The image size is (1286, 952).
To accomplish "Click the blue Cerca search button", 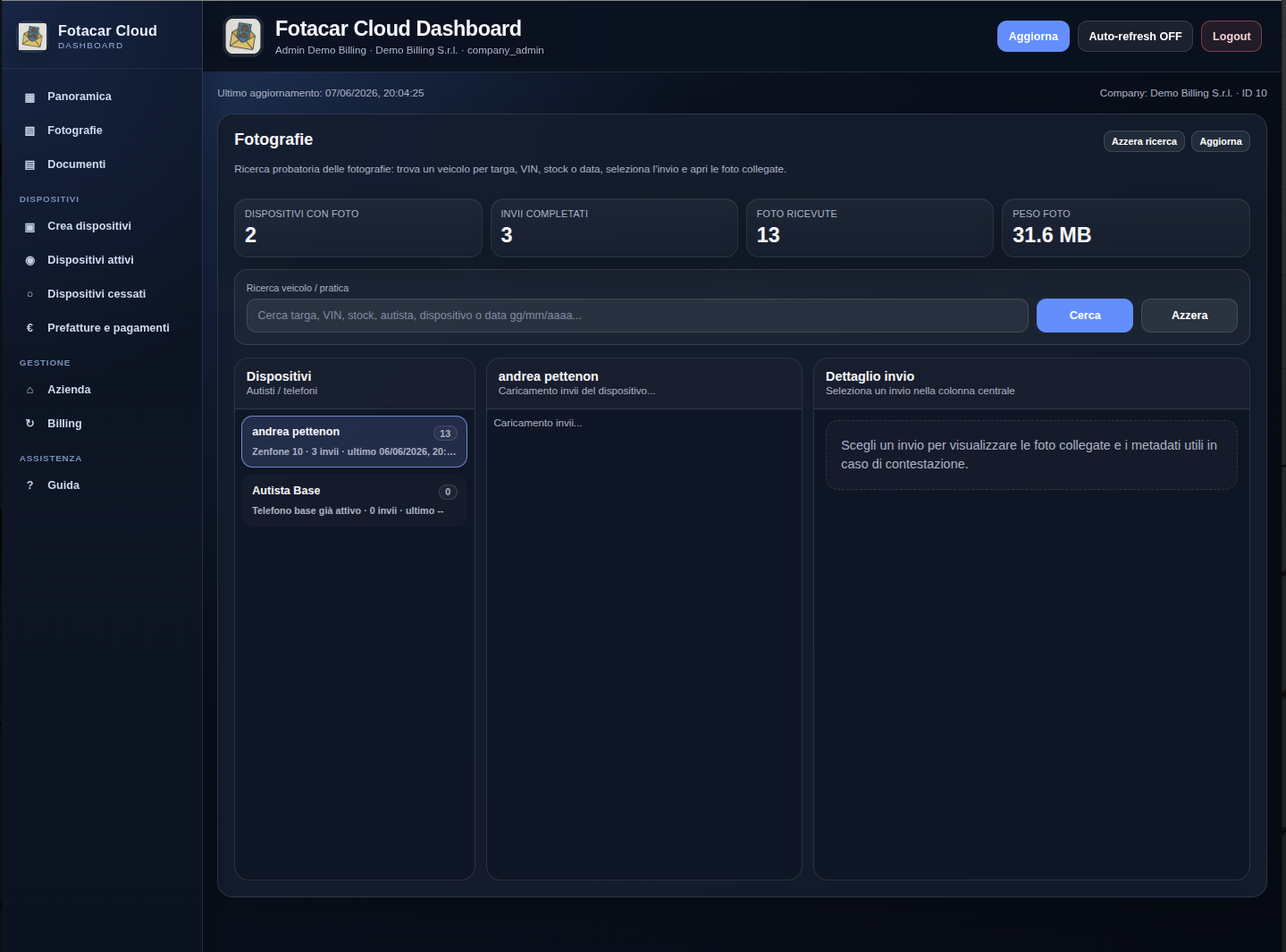I will point(1085,316).
